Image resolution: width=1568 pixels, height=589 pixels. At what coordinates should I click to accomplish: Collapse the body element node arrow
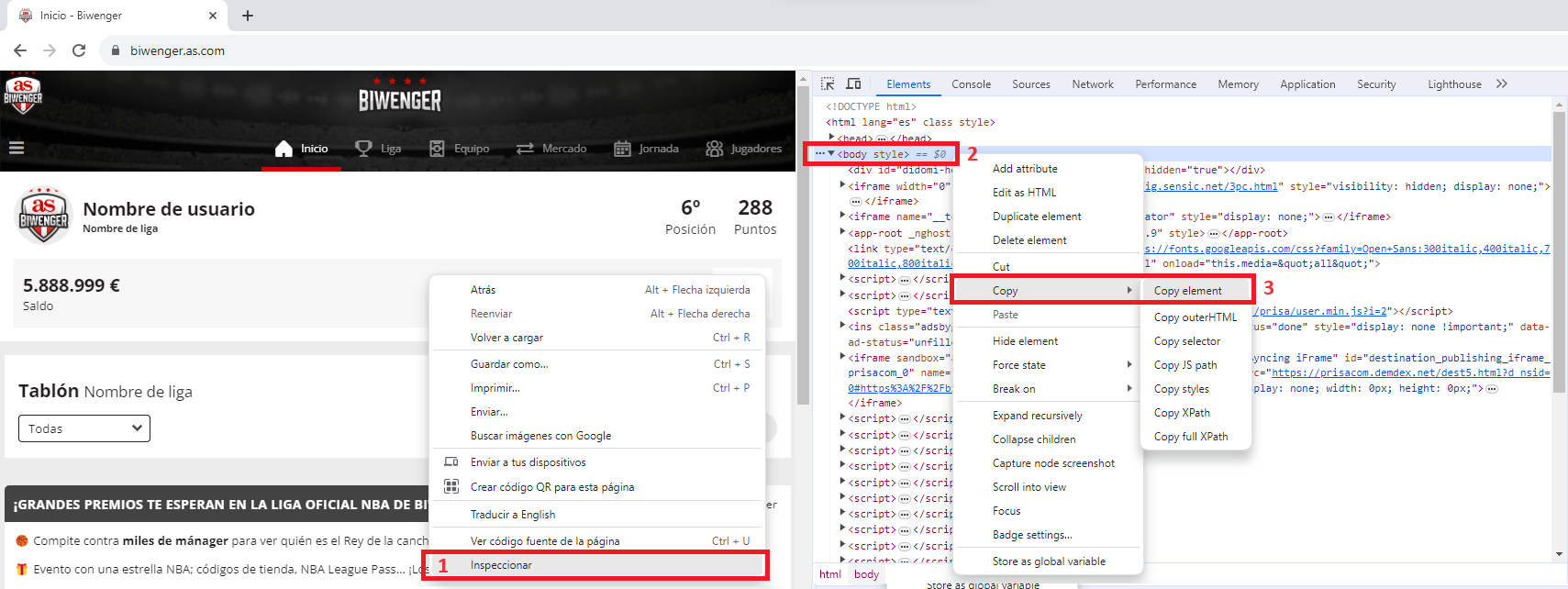pos(831,154)
